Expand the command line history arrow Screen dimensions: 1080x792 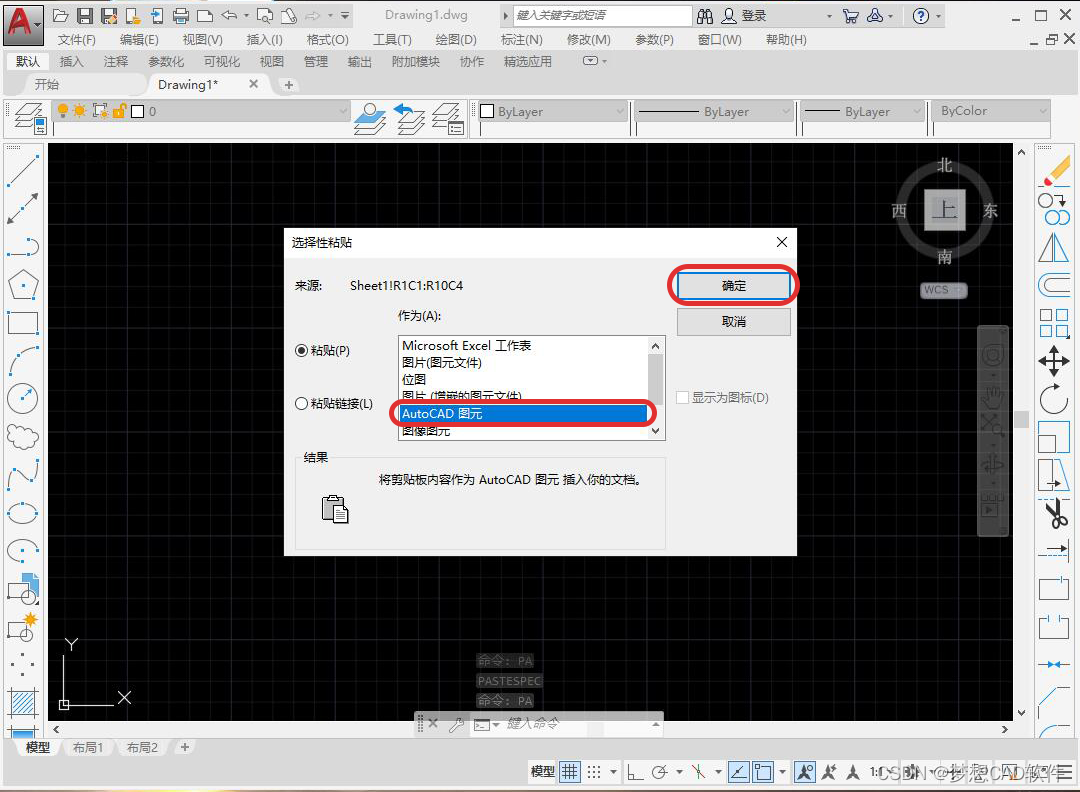[656, 724]
